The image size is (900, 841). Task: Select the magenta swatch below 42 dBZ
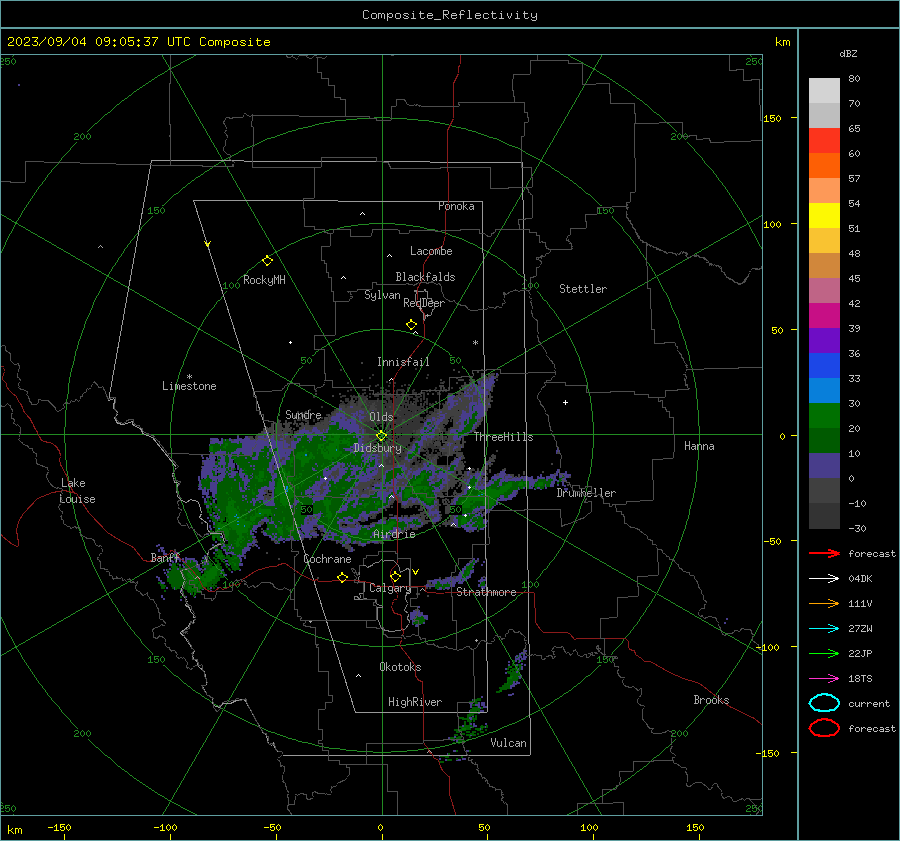point(824,316)
